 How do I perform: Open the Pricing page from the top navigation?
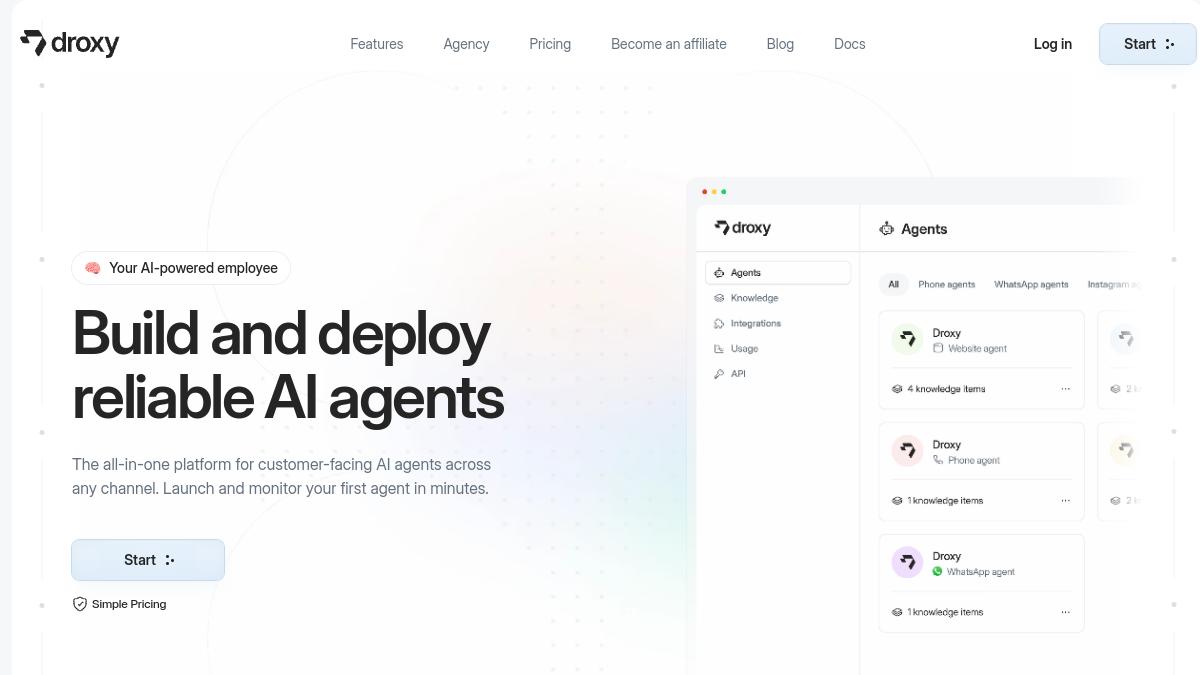click(550, 44)
